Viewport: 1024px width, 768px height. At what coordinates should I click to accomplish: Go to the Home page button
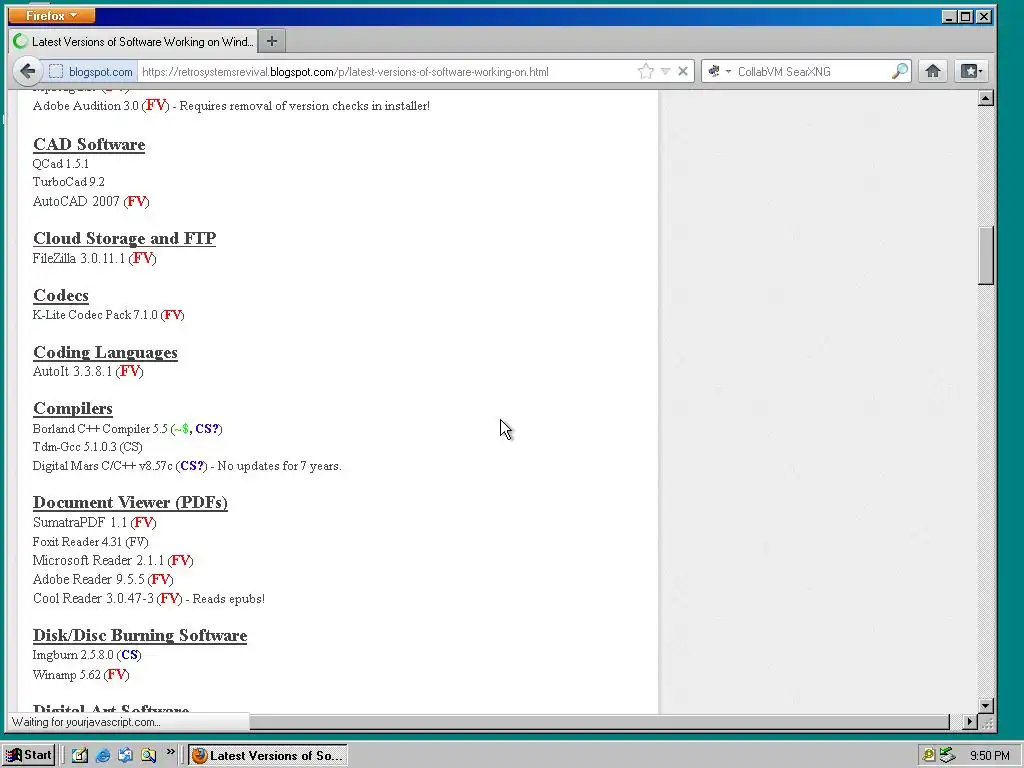coord(933,71)
